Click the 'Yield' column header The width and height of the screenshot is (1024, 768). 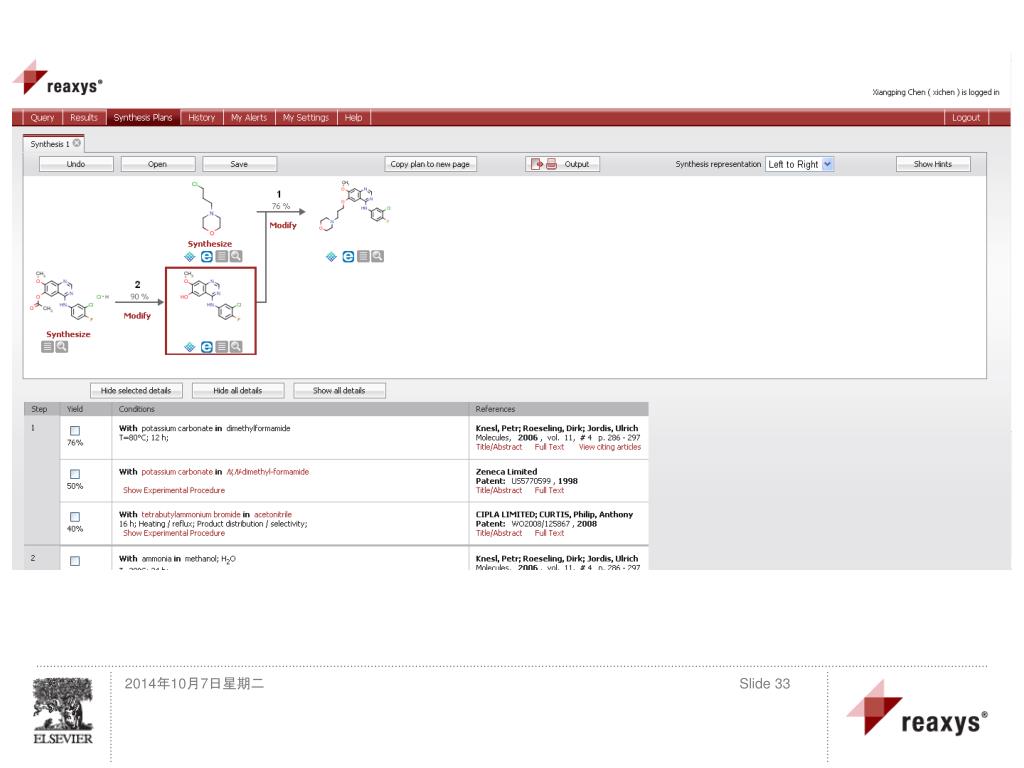point(75,409)
